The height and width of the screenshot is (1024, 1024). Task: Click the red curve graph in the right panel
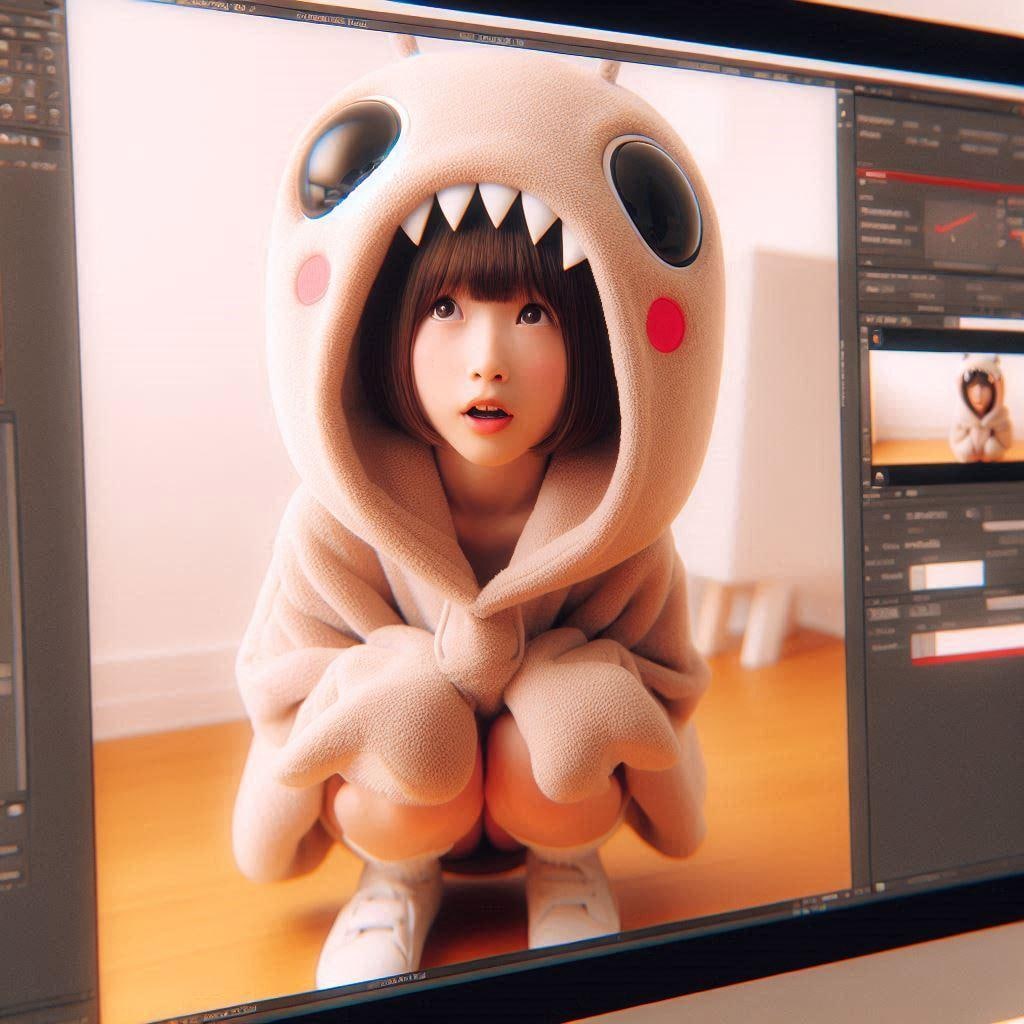click(960, 229)
